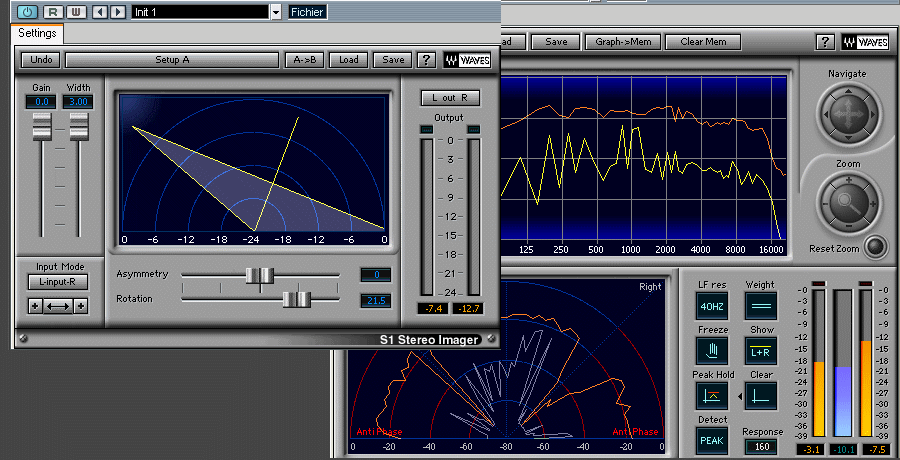Click the Waves logo in S1 Imager
This screenshot has height=460, width=900.
[468, 60]
